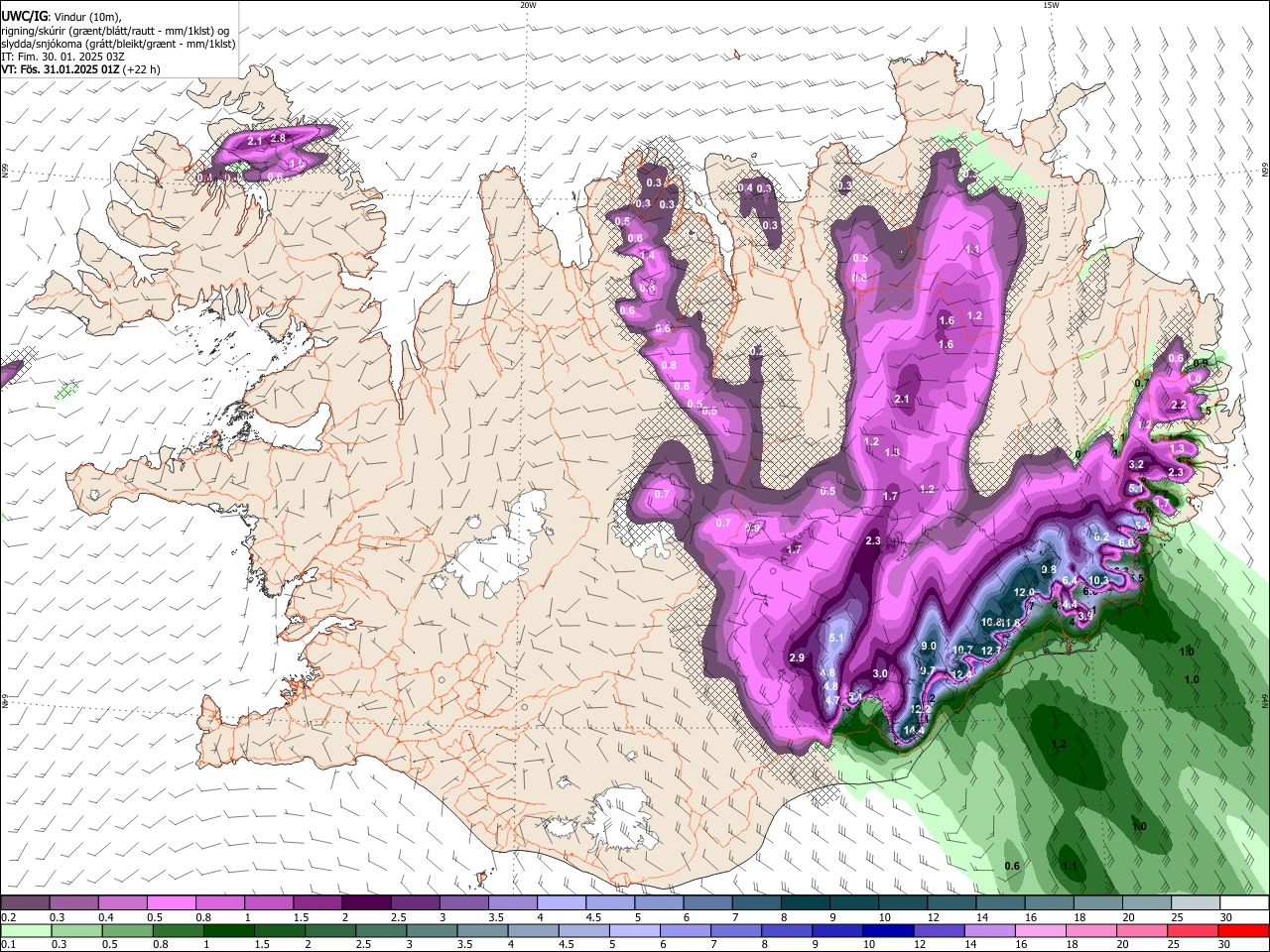Screen dimensions: 1270x952
Task: Click the 15W longitude label at top
Action: (x=1051, y=5)
